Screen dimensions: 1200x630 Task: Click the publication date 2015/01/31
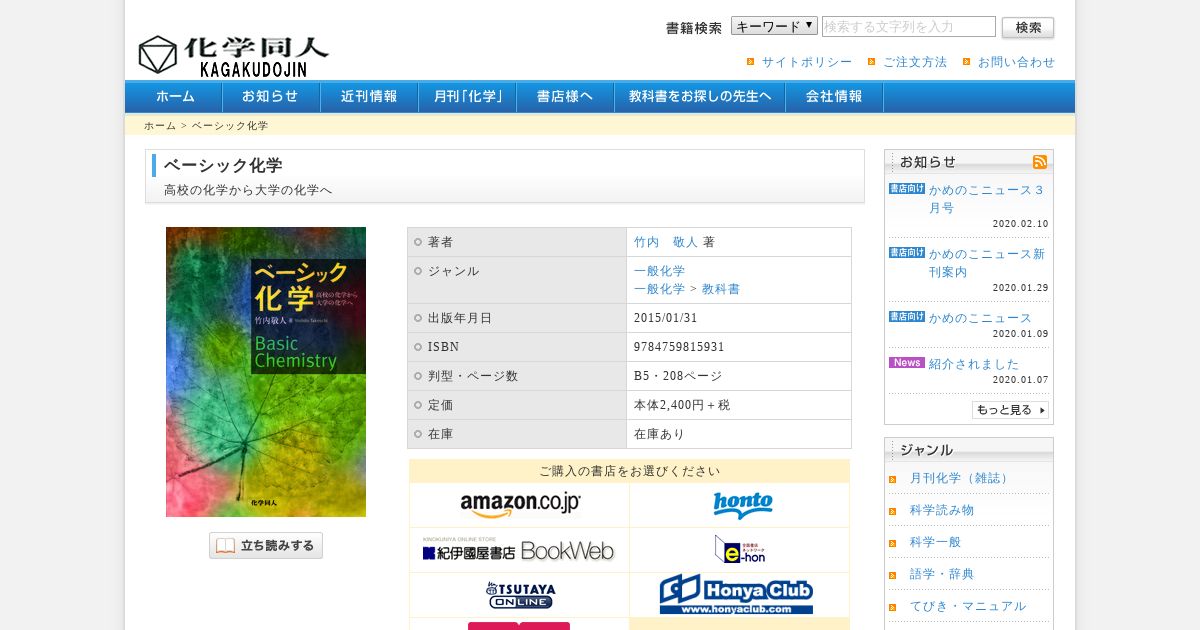pyautogui.click(x=665, y=318)
